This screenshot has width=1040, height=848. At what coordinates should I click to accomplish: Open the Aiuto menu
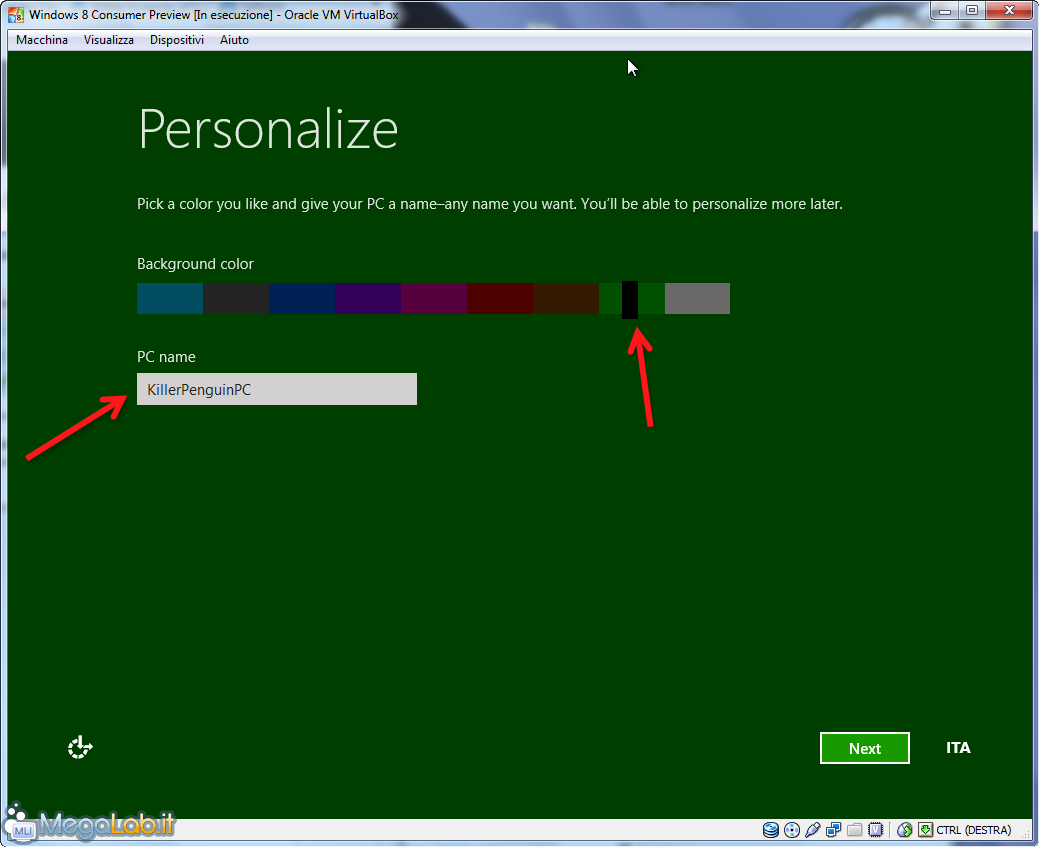point(234,40)
